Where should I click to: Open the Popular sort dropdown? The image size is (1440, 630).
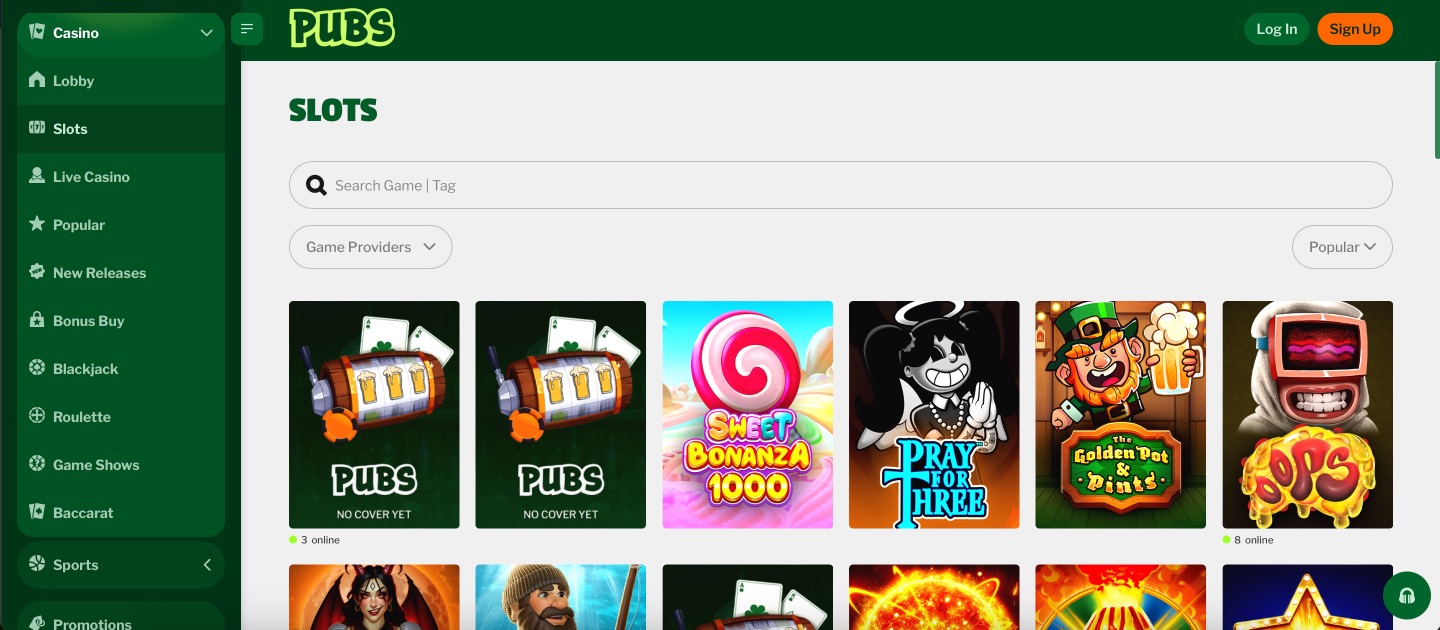1341,247
